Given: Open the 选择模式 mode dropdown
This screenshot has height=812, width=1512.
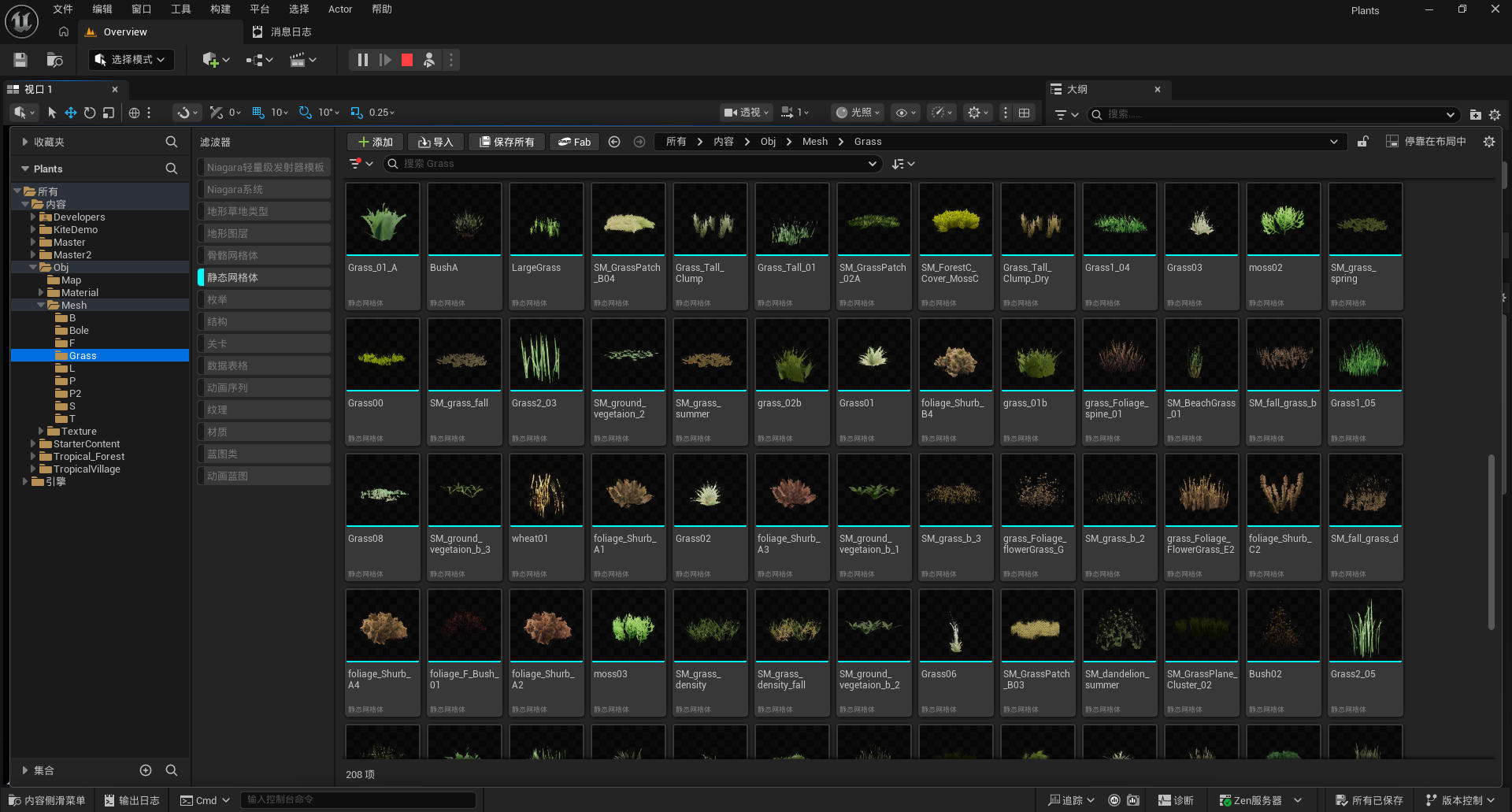Looking at the screenshot, I should click(x=131, y=60).
